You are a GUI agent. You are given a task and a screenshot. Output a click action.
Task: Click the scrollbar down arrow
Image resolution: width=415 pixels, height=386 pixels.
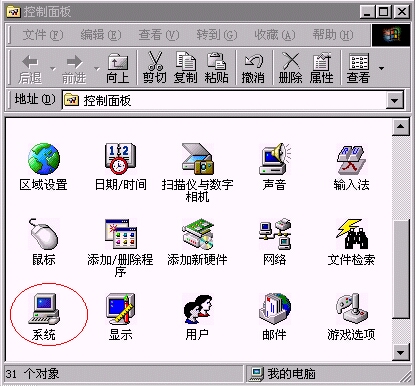click(401, 352)
